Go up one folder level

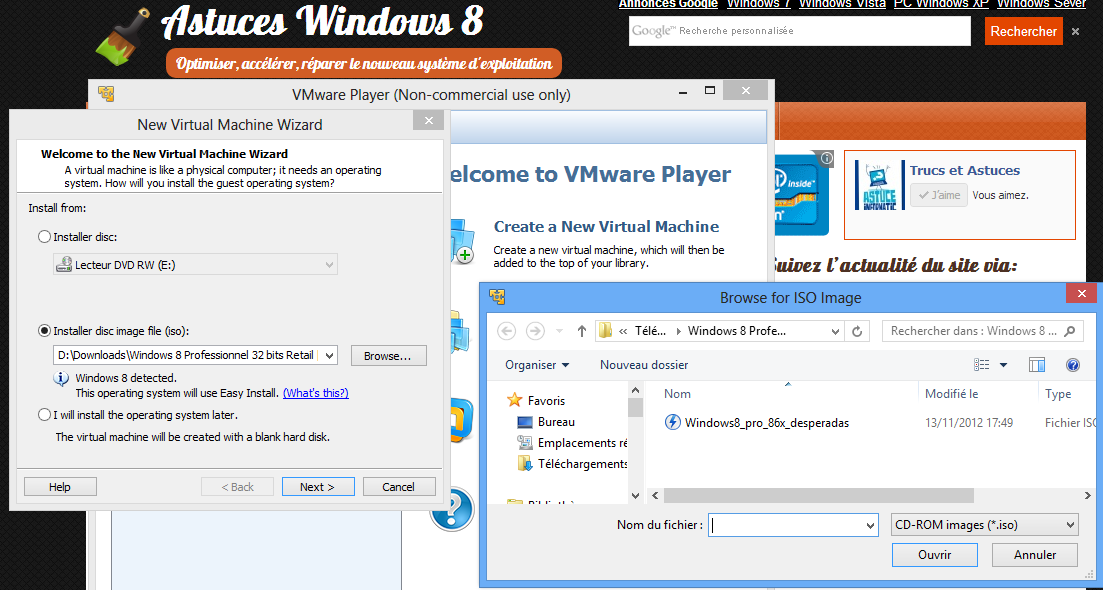(x=582, y=331)
